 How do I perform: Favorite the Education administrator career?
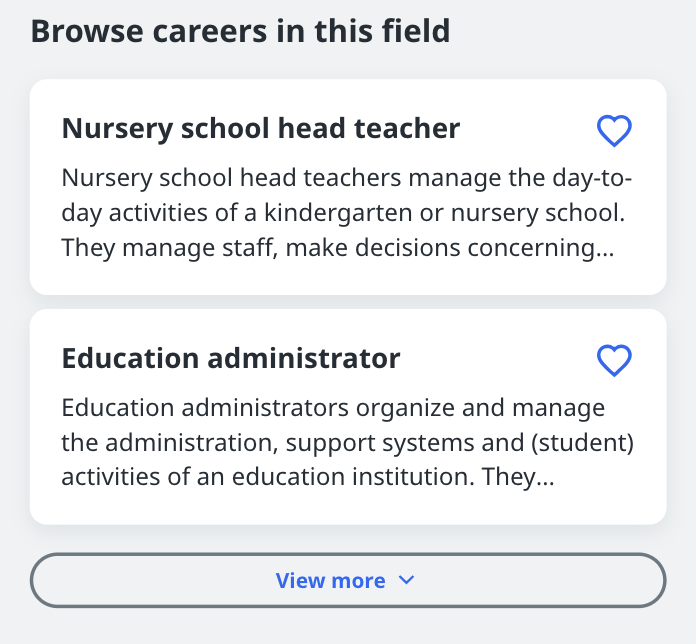(x=614, y=360)
